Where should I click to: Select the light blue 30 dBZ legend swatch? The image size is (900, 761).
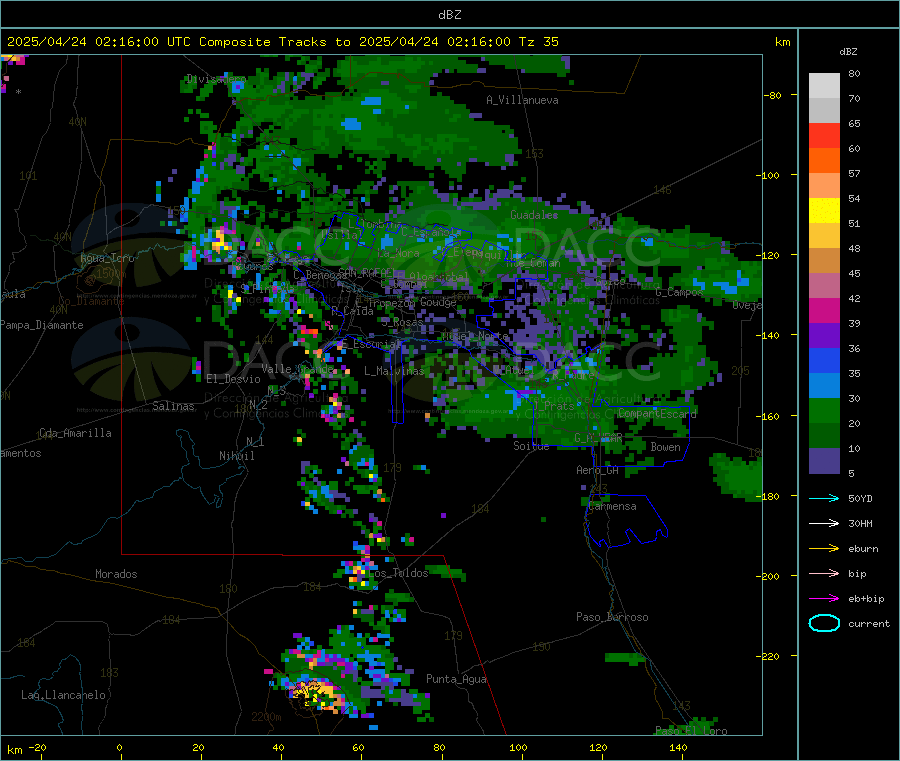tap(824, 386)
